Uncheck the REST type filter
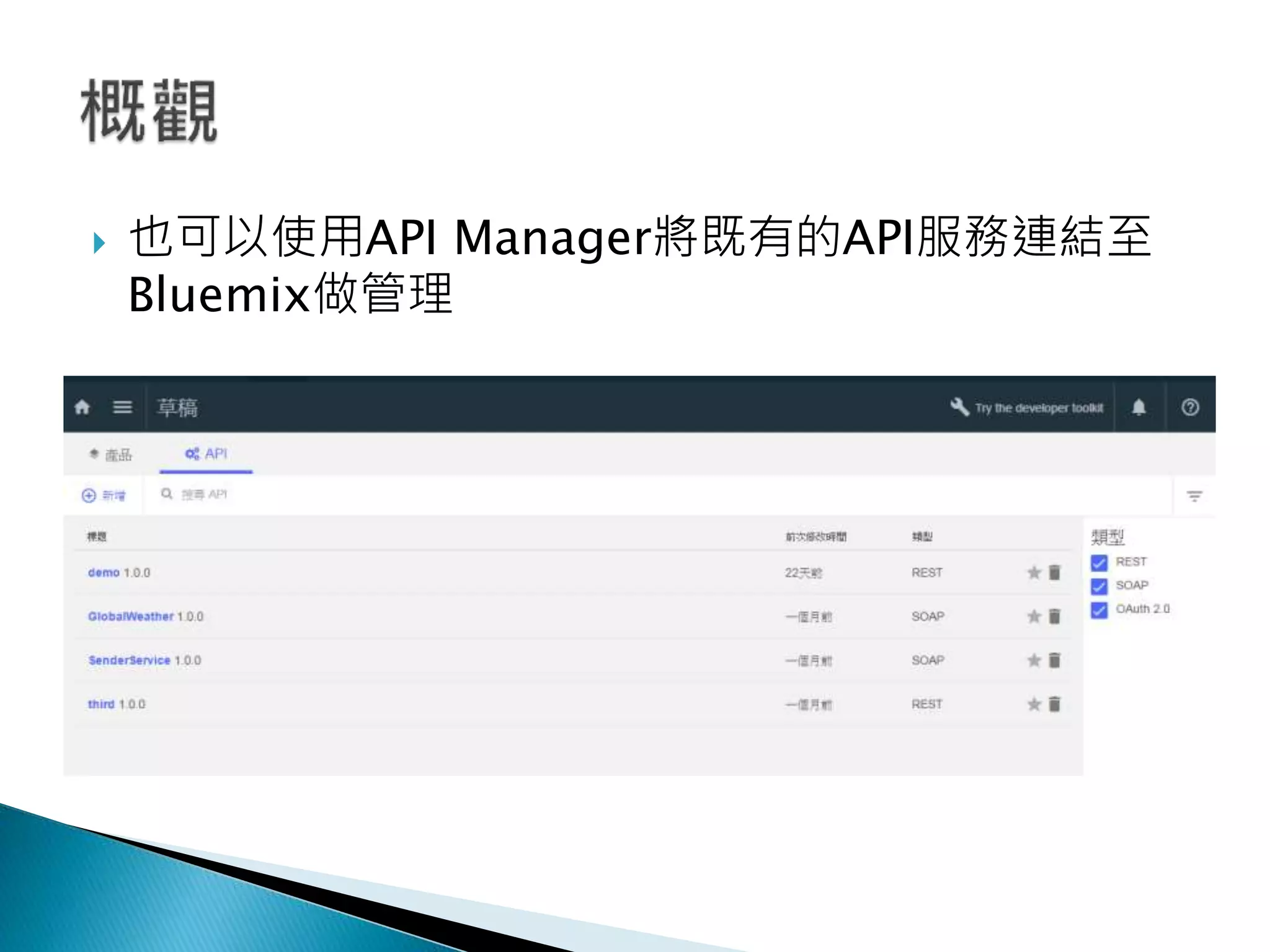Viewport: 1270px width, 952px height. (x=1099, y=563)
